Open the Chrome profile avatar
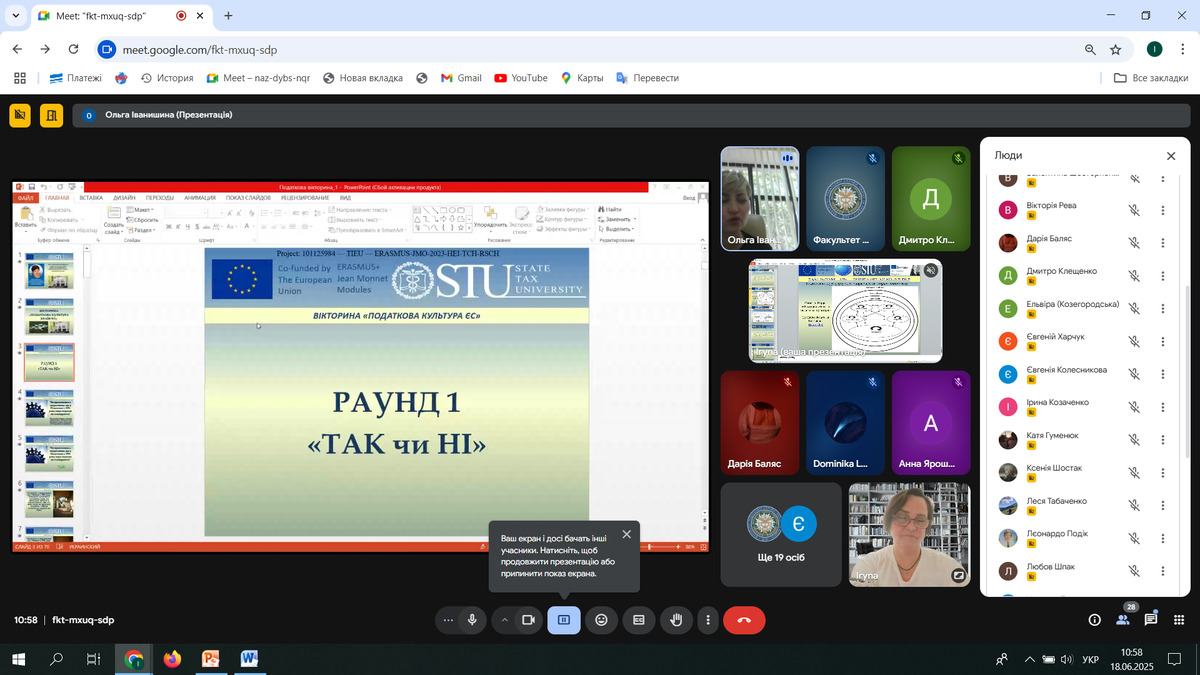 coord(1154,49)
